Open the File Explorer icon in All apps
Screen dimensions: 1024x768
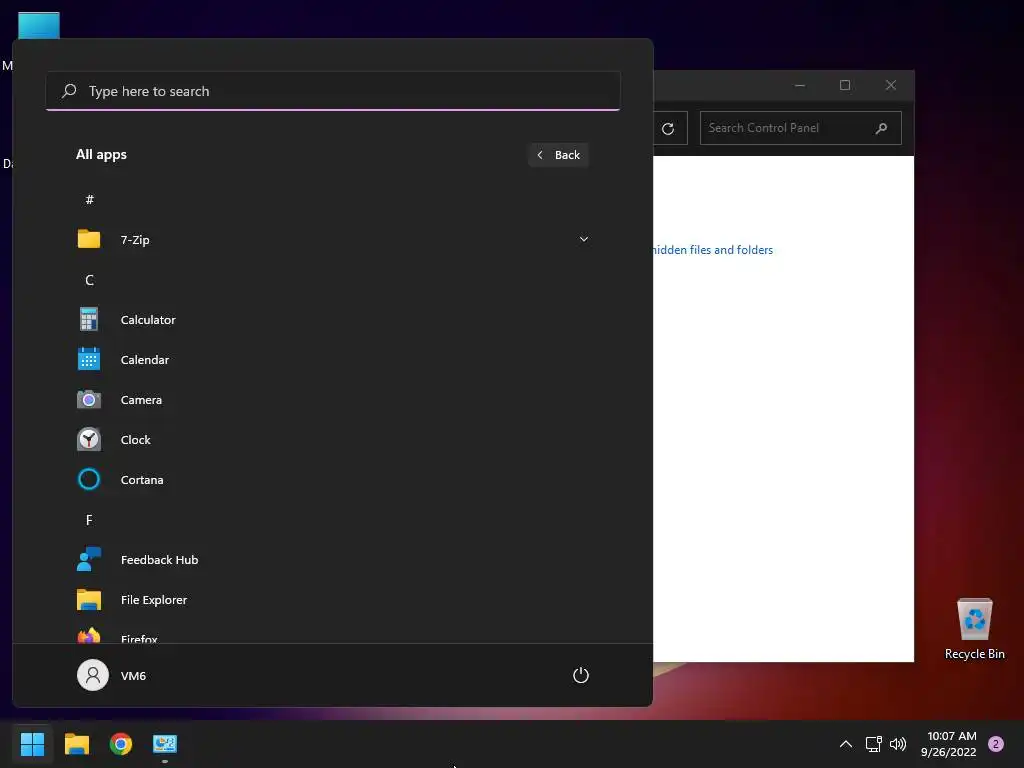pyautogui.click(x=89, y=600)
